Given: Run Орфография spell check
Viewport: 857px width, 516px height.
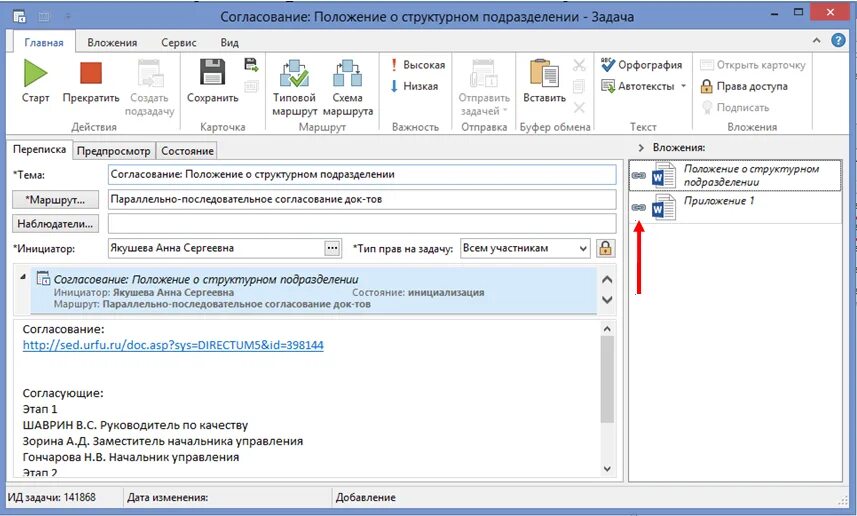Looking at the screenshot, I should pyautogui.click(x=642, y=64).
